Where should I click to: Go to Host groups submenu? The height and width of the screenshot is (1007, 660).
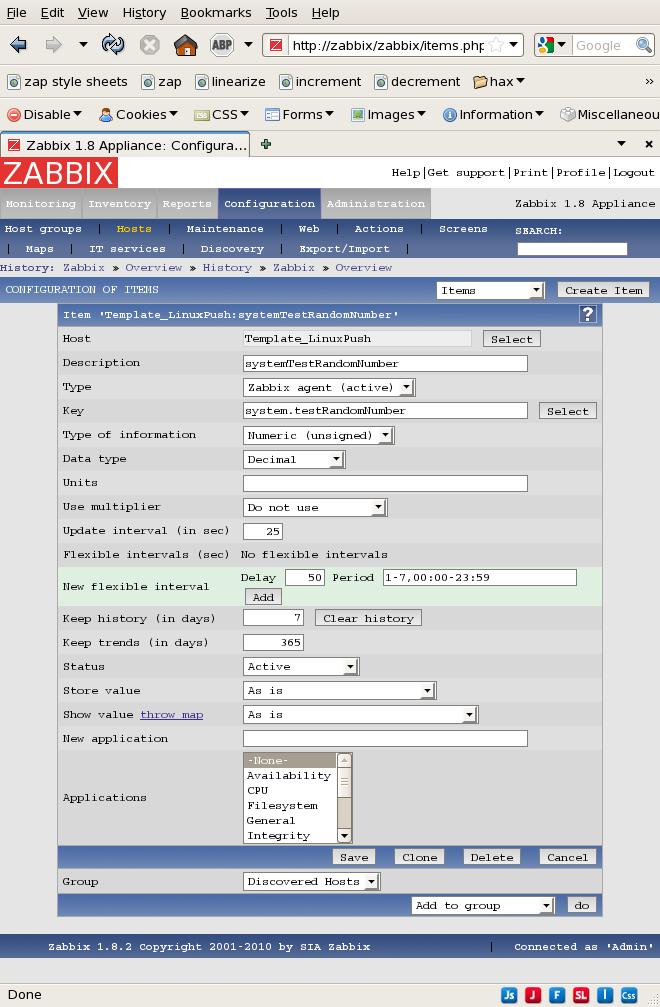43,229
